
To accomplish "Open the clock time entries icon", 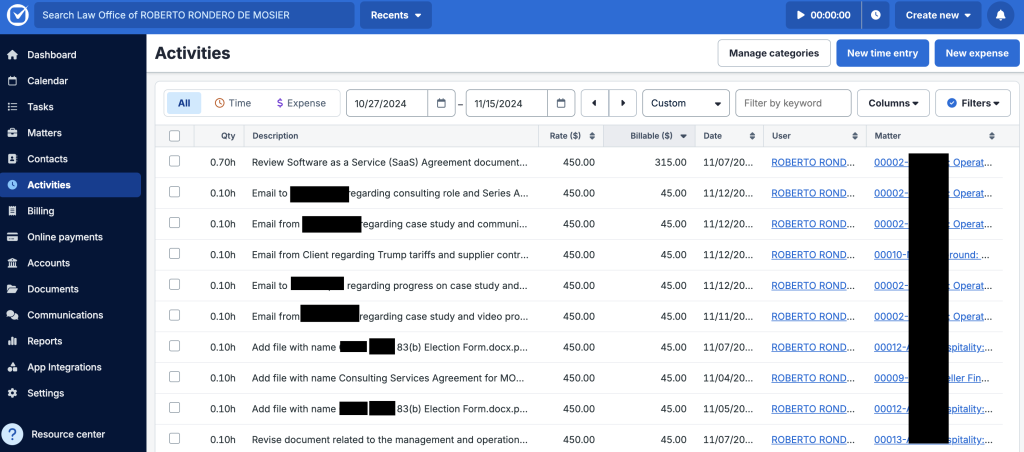I will [876, 15].
